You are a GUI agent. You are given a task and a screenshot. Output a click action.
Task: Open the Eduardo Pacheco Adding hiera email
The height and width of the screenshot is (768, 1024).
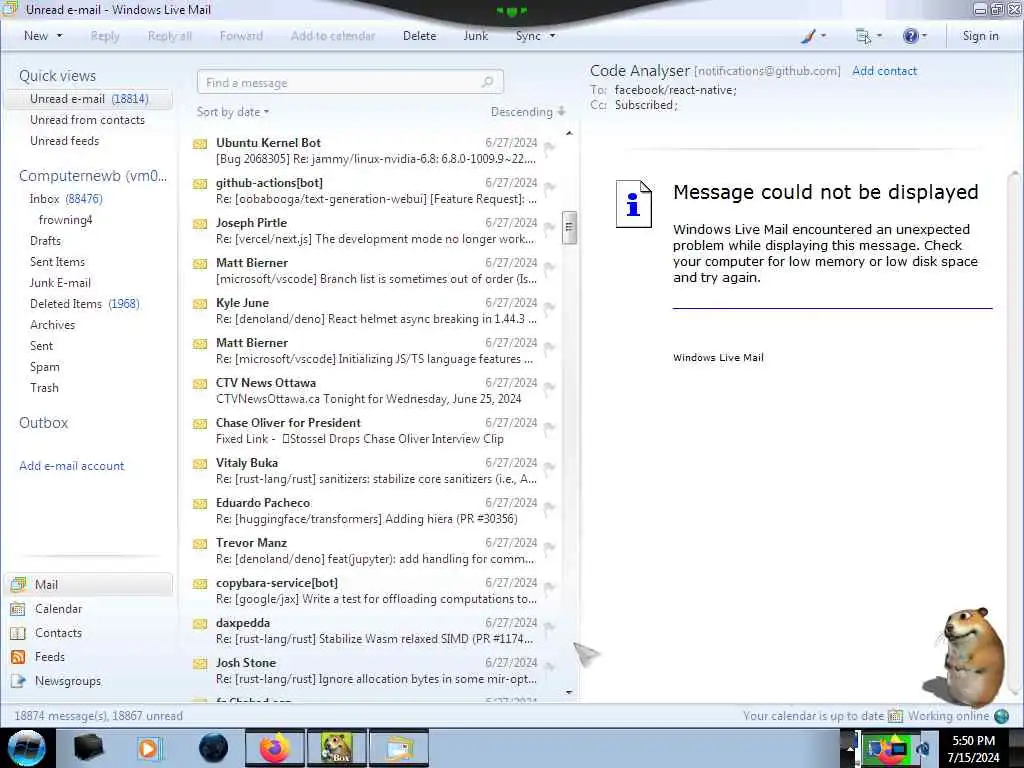(374, 511)
